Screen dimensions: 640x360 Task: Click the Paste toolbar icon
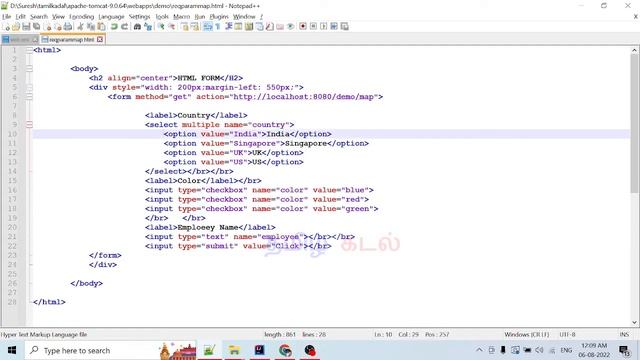(101, 27)
